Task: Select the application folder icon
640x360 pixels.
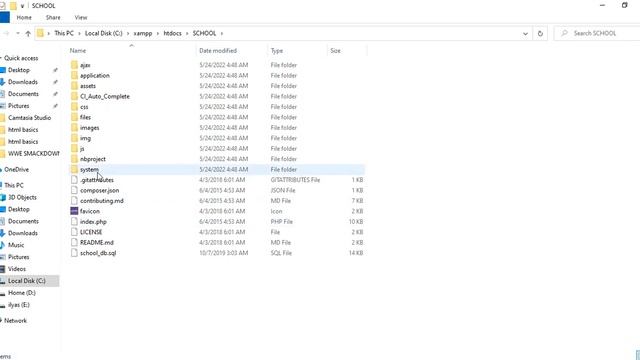Action: point(74,76)
